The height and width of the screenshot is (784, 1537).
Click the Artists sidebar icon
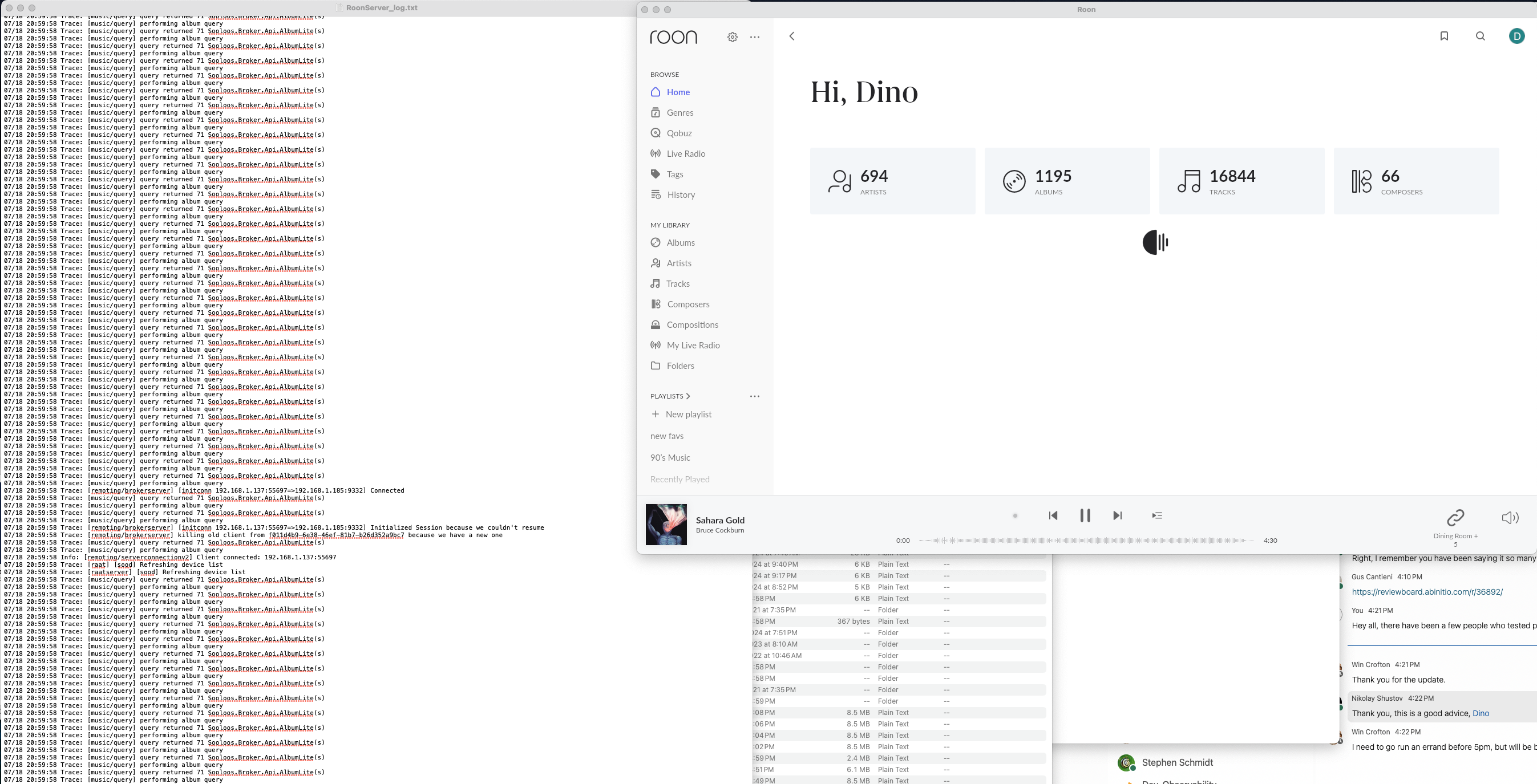click(x=656, y=263)
